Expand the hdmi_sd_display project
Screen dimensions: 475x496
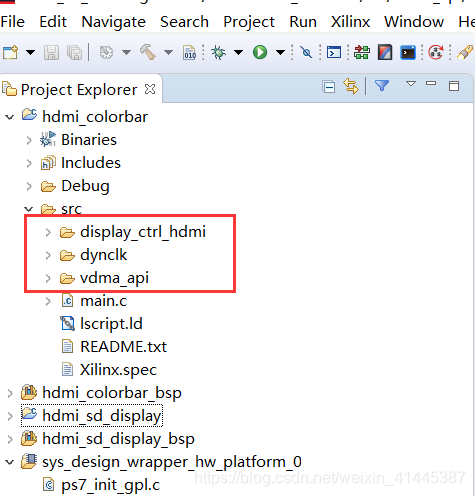pyautogui.click(x=10, y=416)
